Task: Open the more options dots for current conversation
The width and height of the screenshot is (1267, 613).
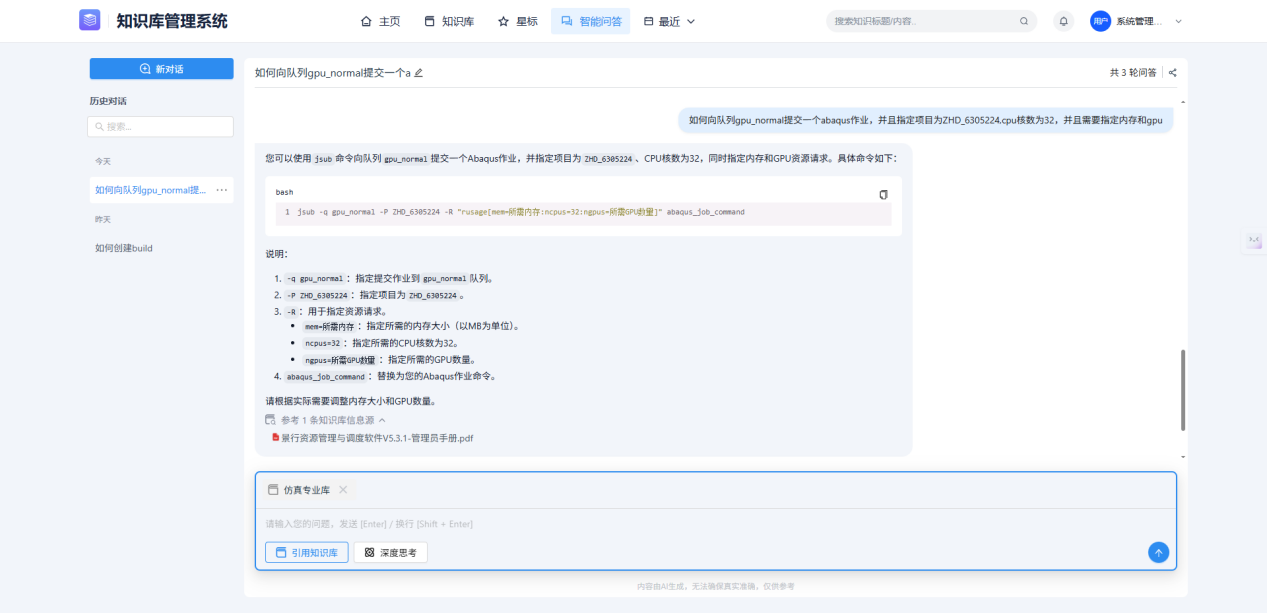Action: coord(221,190)
